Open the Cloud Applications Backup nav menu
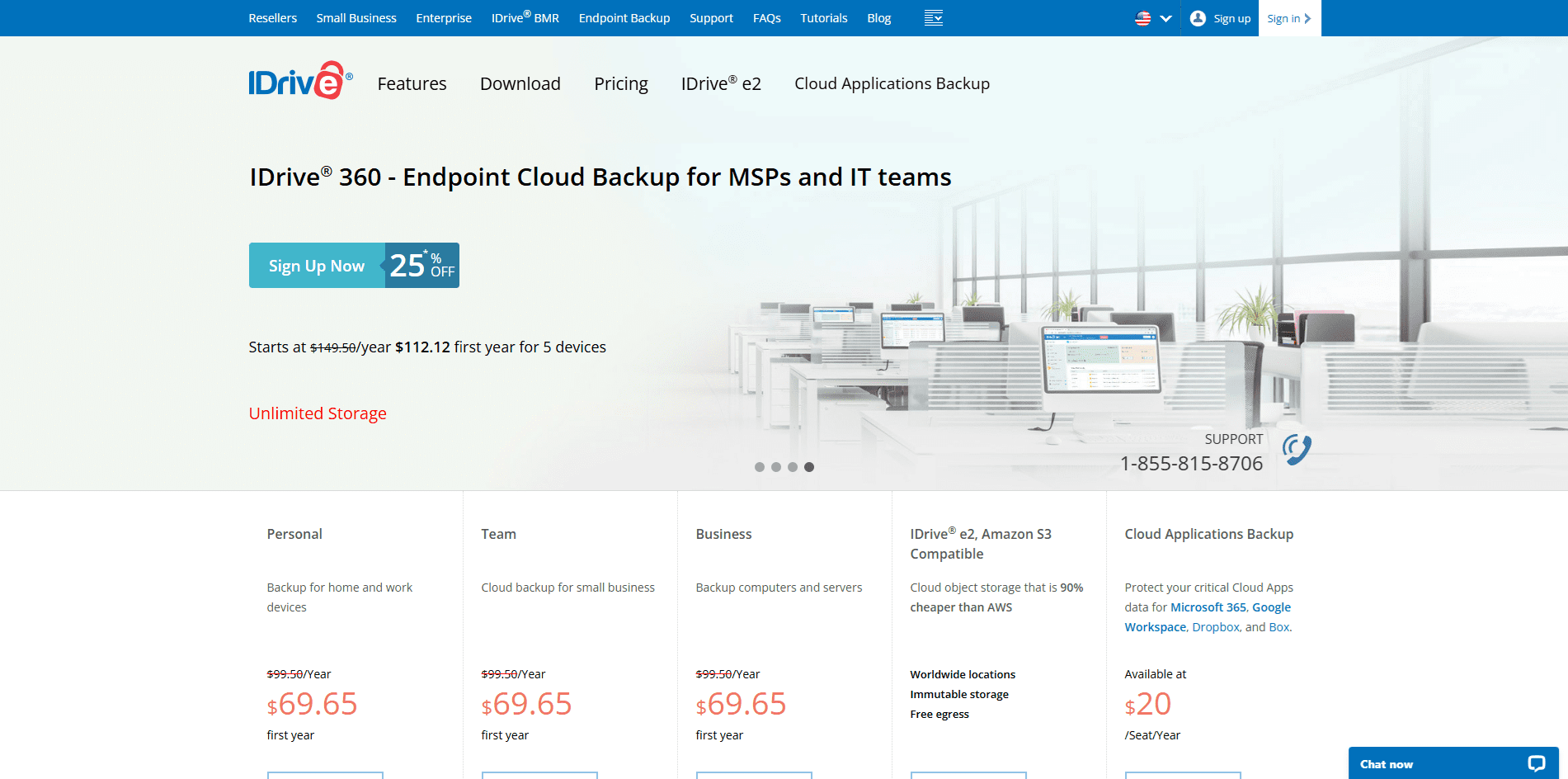 pyautogui.click(x=892, y=83)
